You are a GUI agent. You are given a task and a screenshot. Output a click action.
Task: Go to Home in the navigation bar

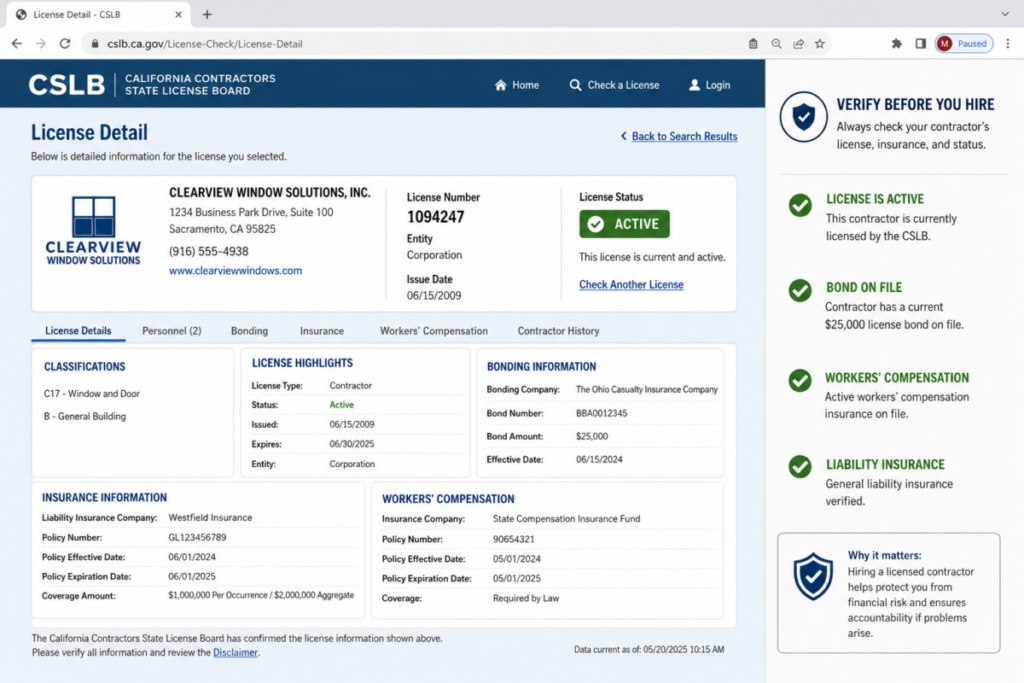(517, 85)
